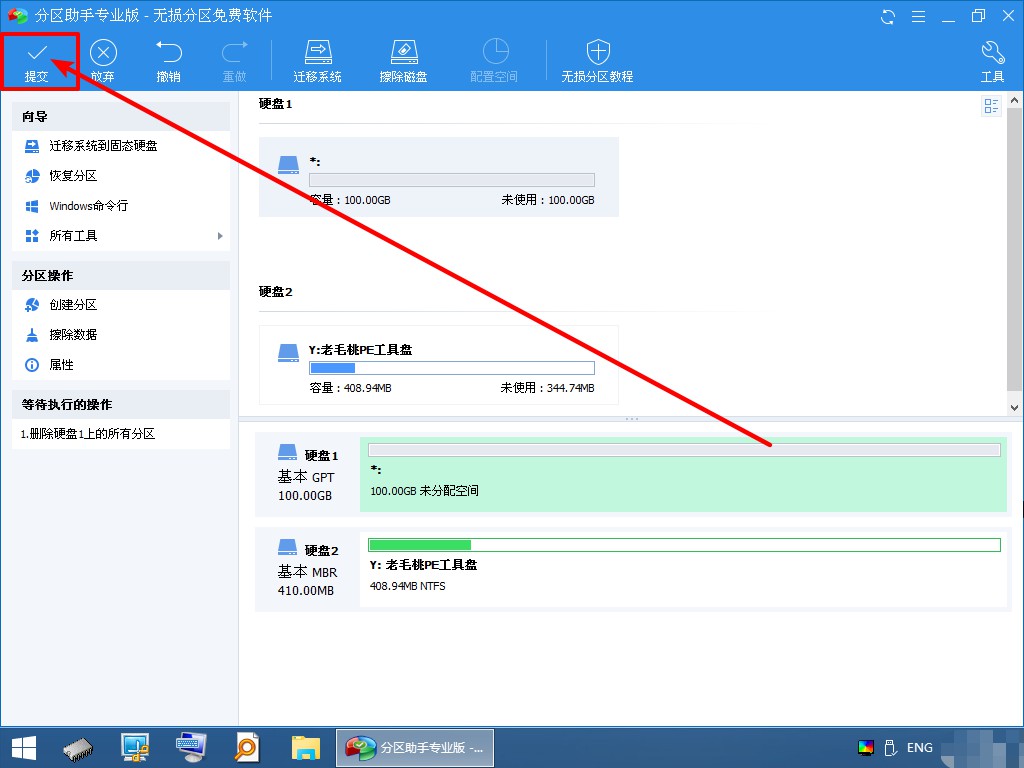Screen dimensions: 1024x768
Task: Expand the 所有工具 submenu arrow
Action: (x=220, y=236)
